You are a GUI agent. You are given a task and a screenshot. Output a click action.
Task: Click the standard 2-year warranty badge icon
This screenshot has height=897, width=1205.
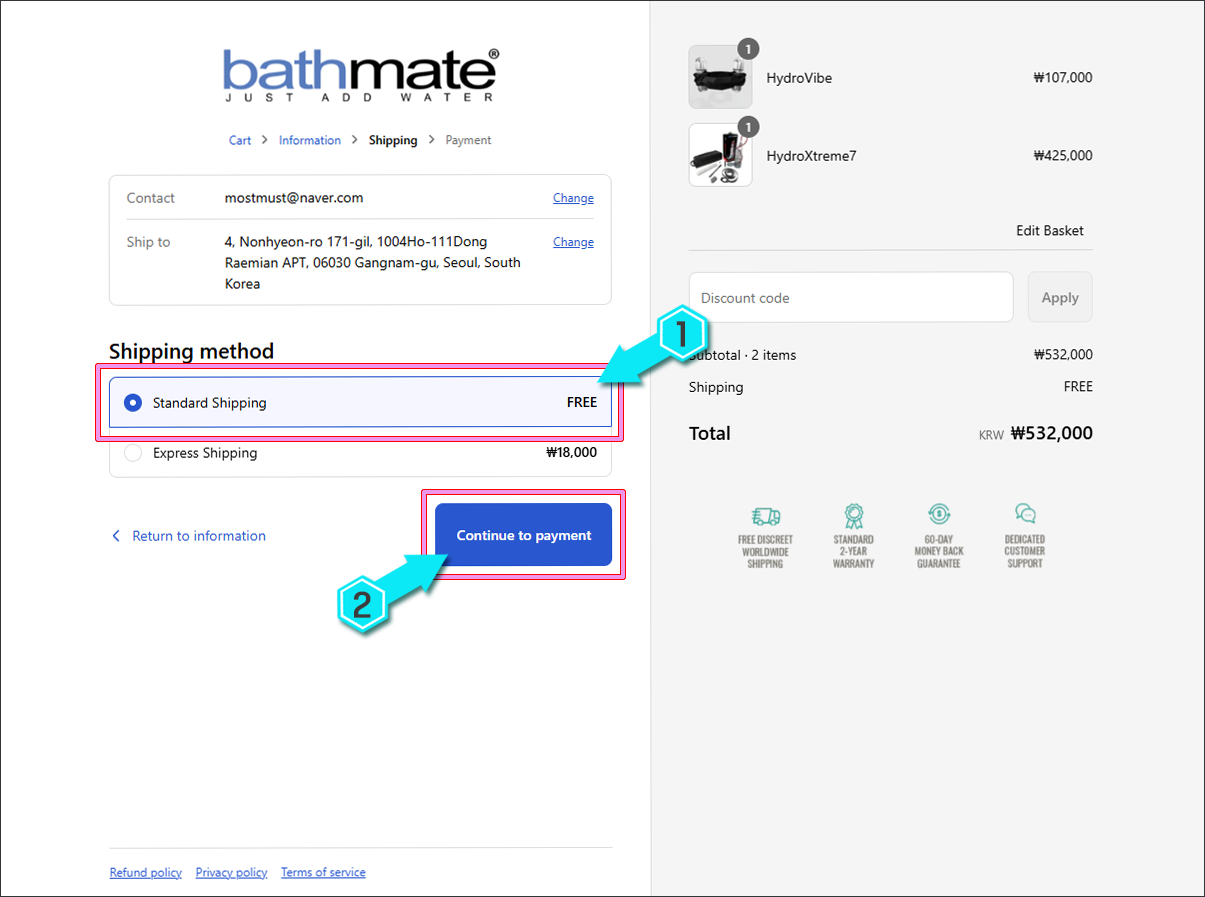(x=854, y=516)
